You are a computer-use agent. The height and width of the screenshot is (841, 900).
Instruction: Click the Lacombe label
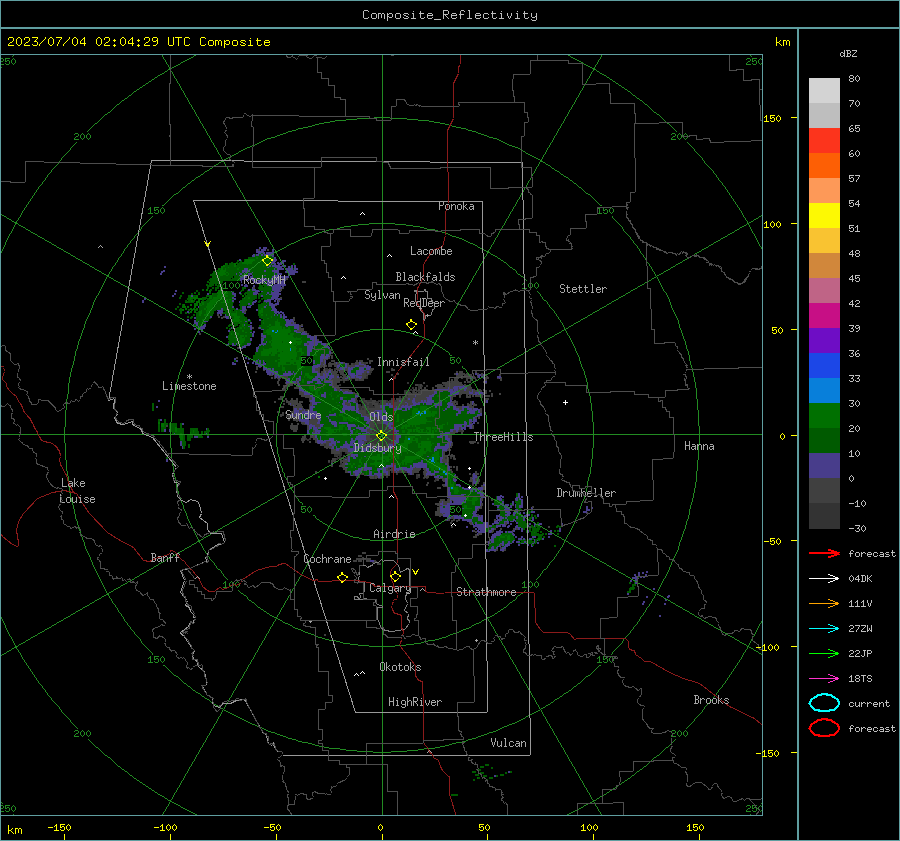point(431,251)
